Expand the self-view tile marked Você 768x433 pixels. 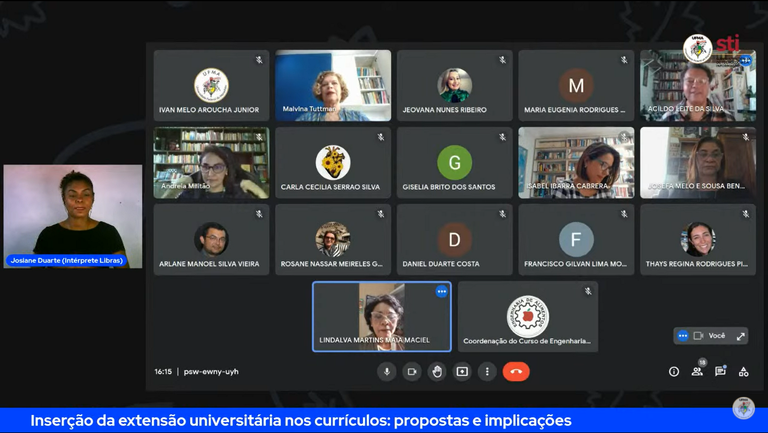point(741,336)
